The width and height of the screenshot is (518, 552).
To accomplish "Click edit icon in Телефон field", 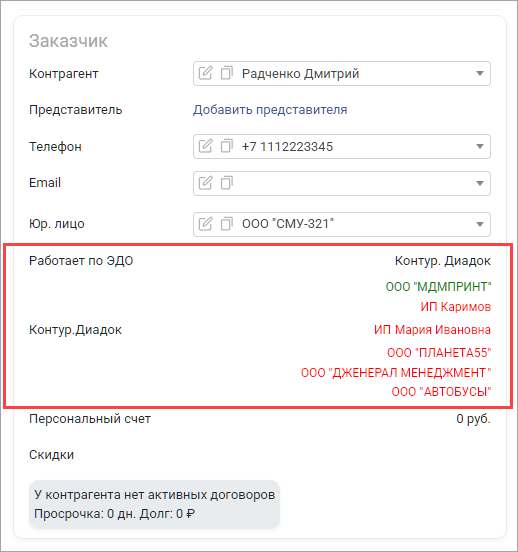I will [x=205, y=146].
